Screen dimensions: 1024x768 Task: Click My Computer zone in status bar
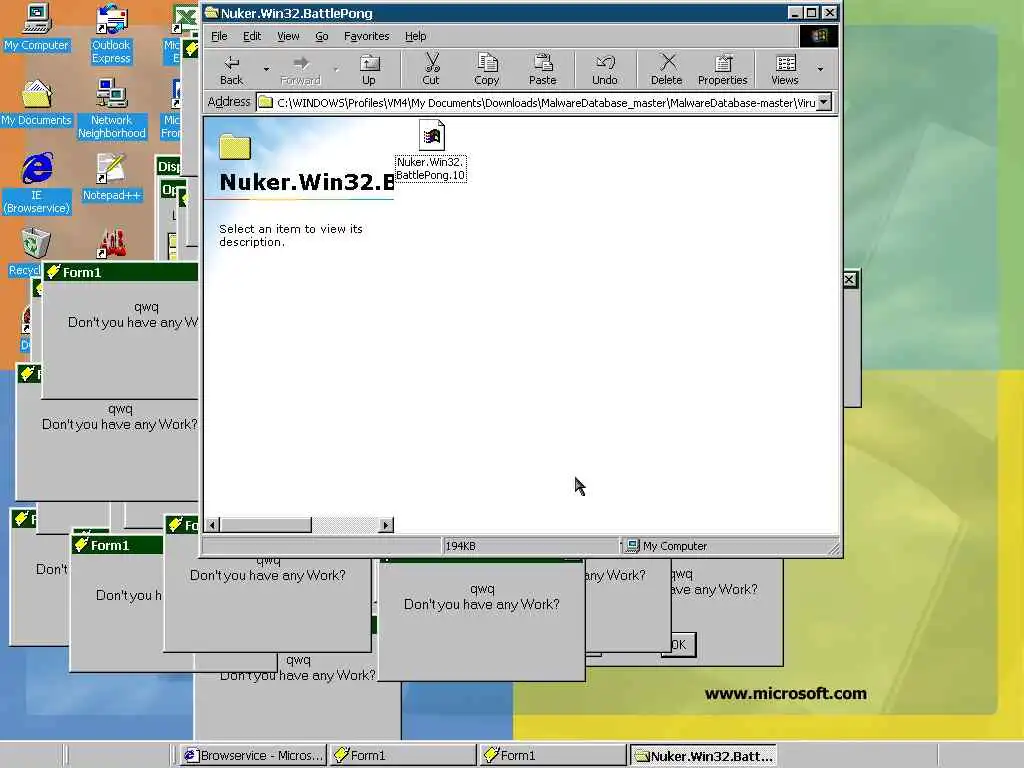666,546
